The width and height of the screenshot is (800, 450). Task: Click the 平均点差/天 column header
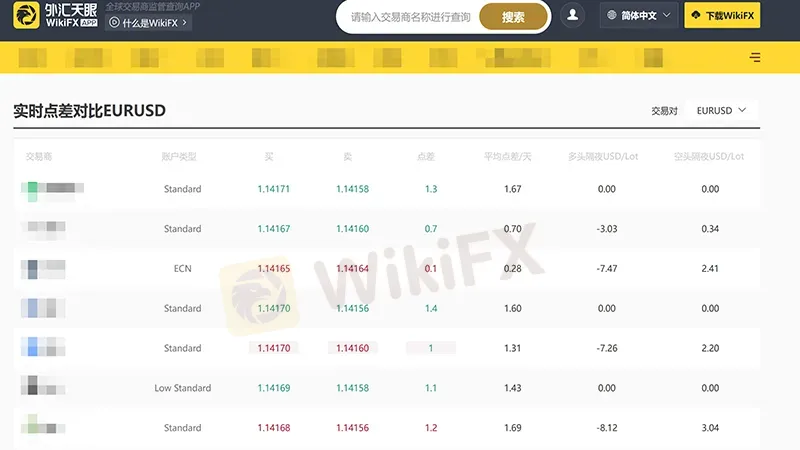(x=508, y=157)
